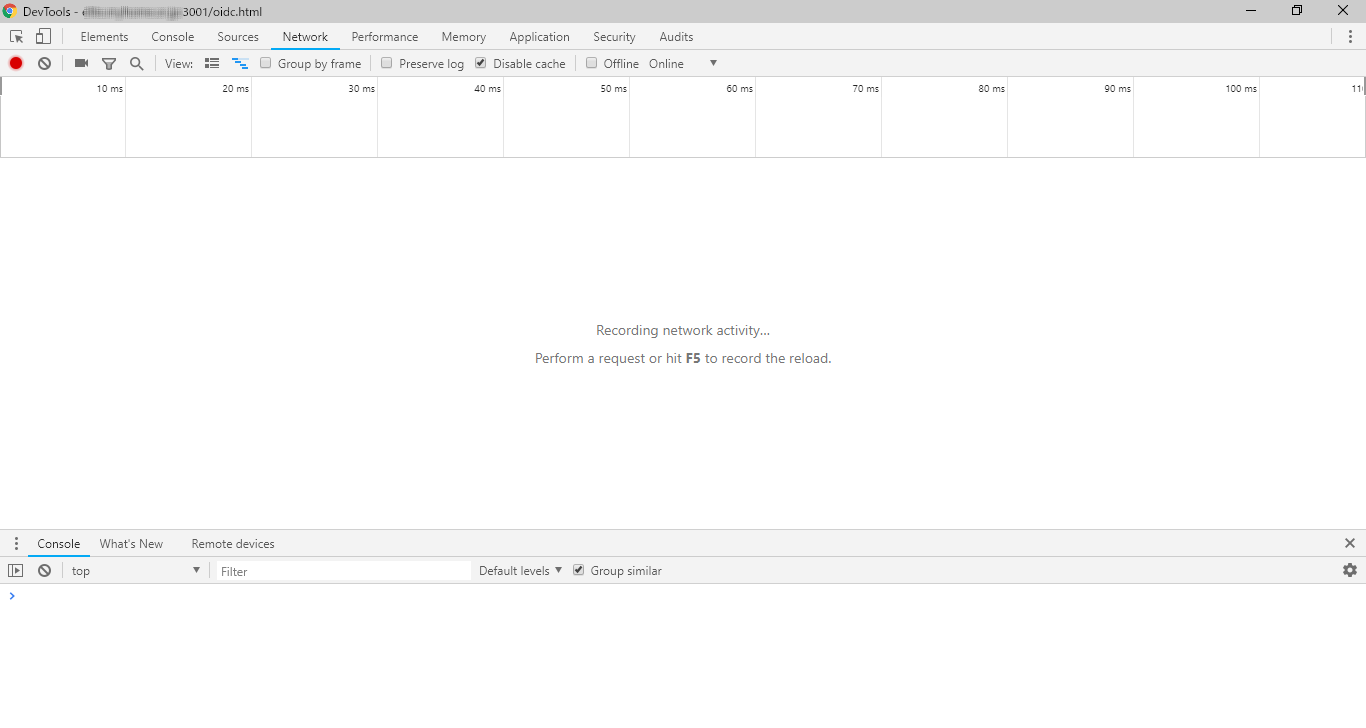This screenshot has width=1366, height=728.
Task: Open the customize DevTools three-dot menu
Action: 1351,36
